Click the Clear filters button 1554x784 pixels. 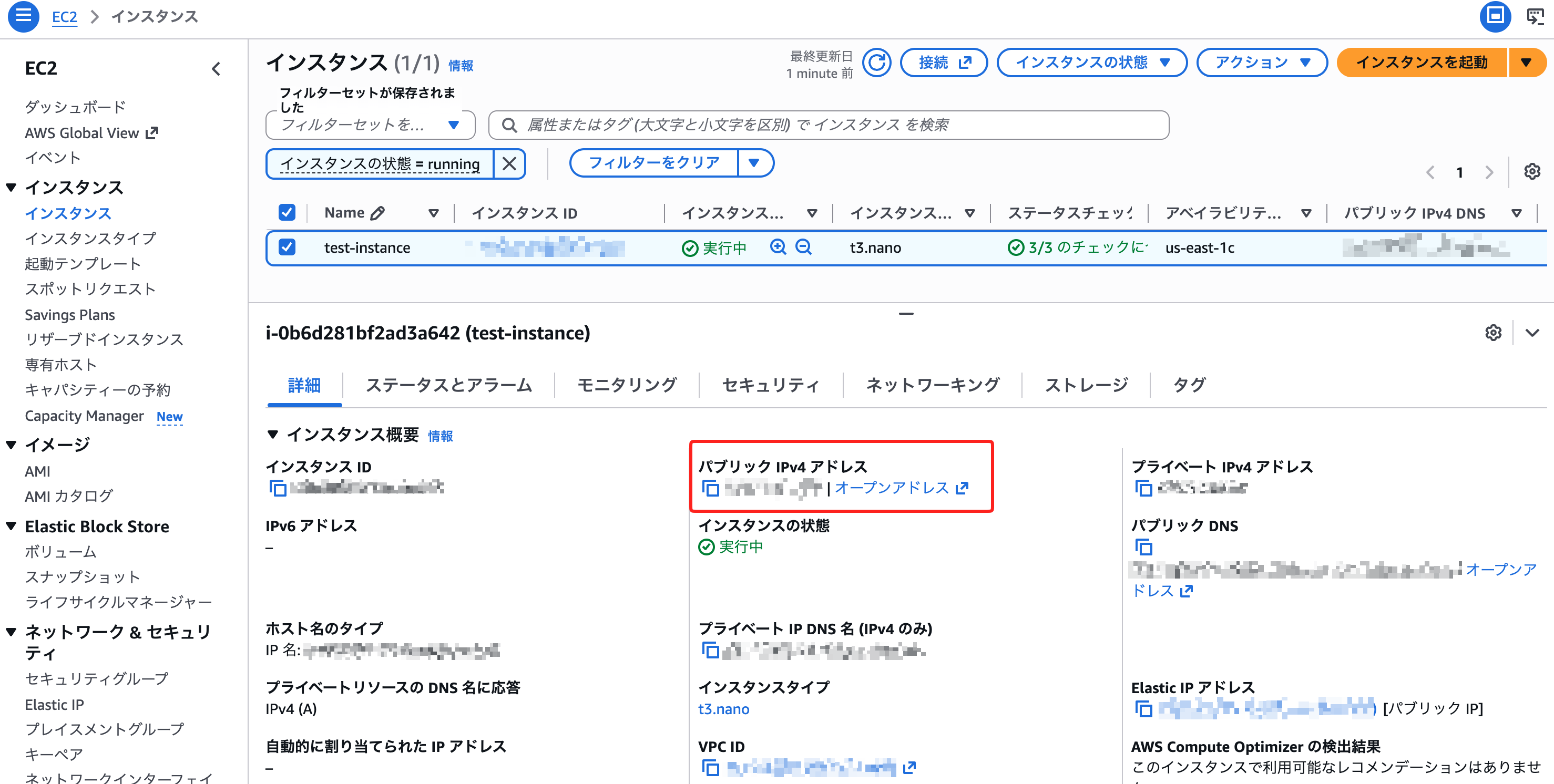pyautogui.click(x=654, y=163)
